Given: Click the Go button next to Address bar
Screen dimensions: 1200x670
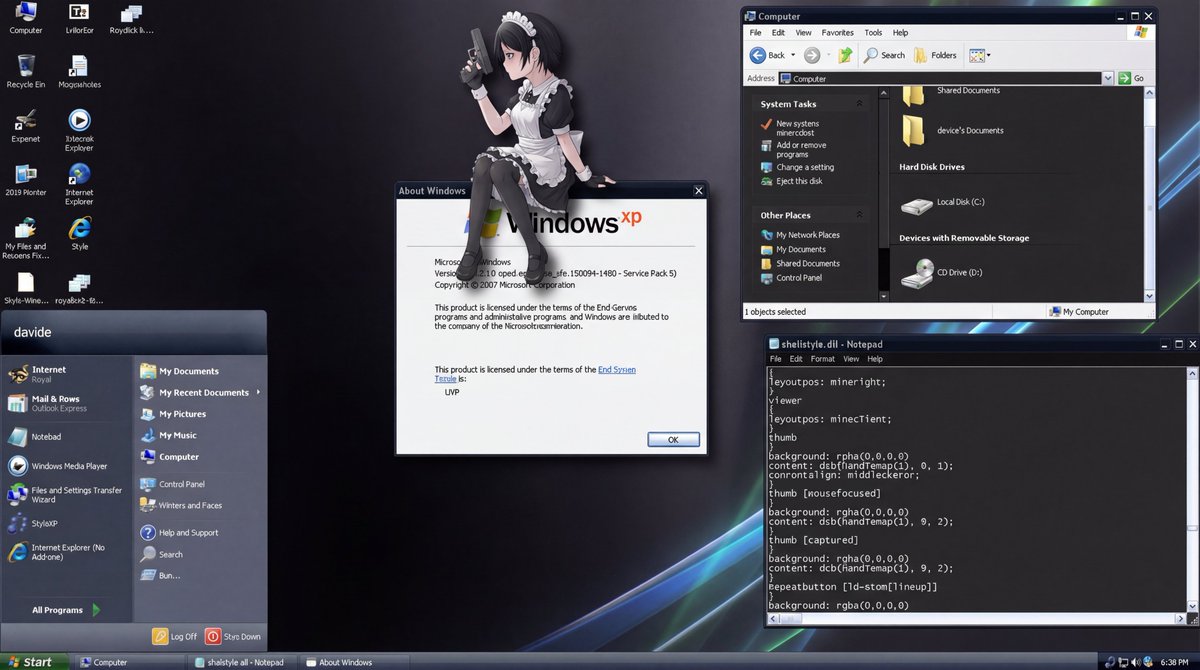Looking at the screenshot, I should click(x=1131, y=78).
